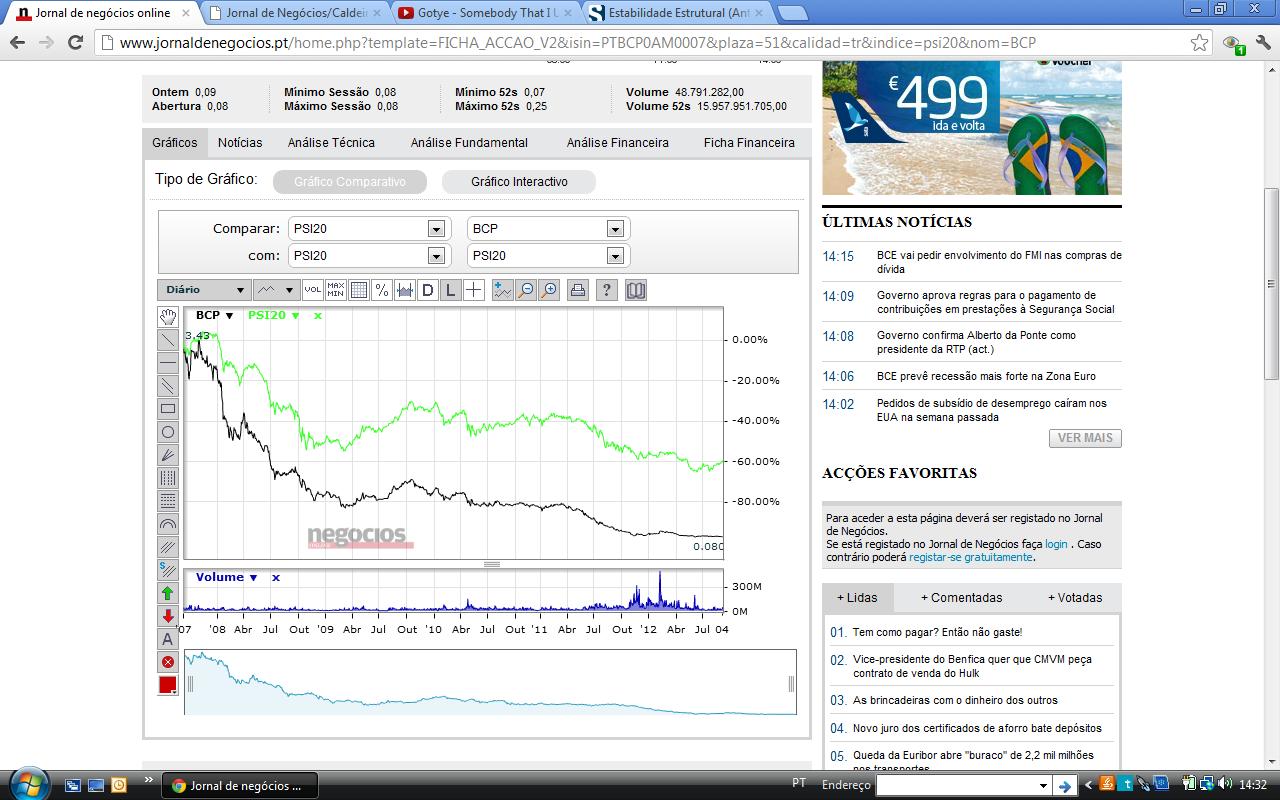Image resolution: width=1280 pixels, height=800 pixels.
Task: Toggle the L chart button
Action: (x=451, y=290)
